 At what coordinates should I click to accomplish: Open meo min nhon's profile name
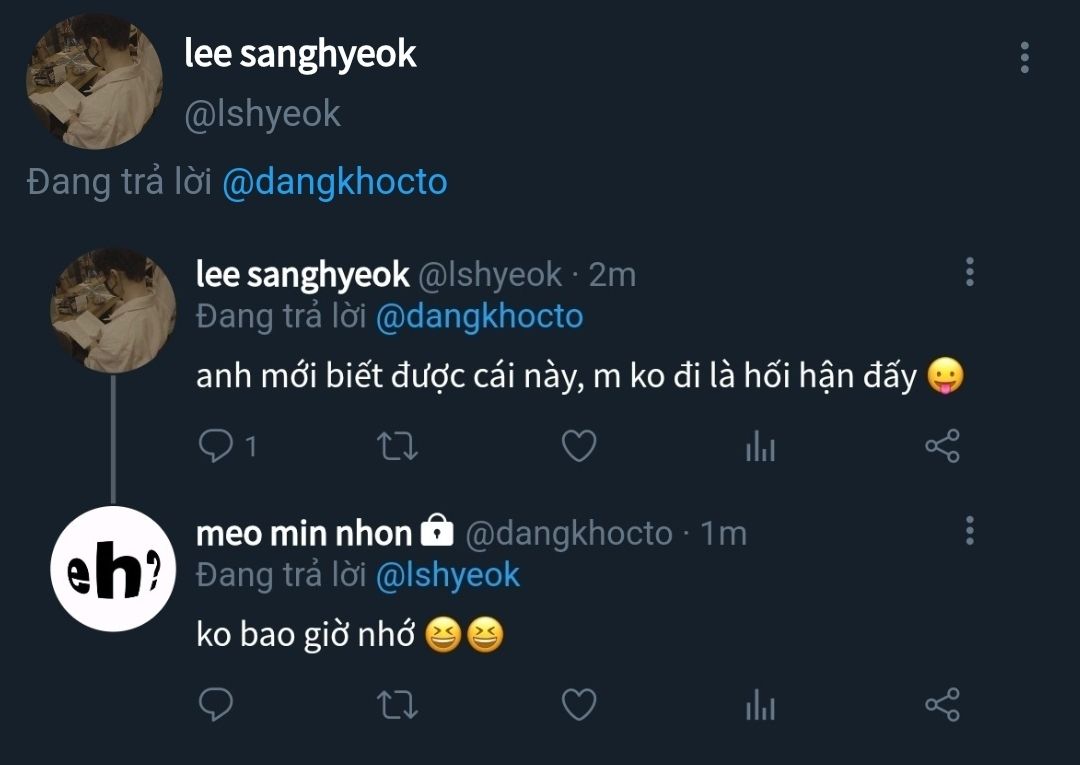(x=304, y=533)
